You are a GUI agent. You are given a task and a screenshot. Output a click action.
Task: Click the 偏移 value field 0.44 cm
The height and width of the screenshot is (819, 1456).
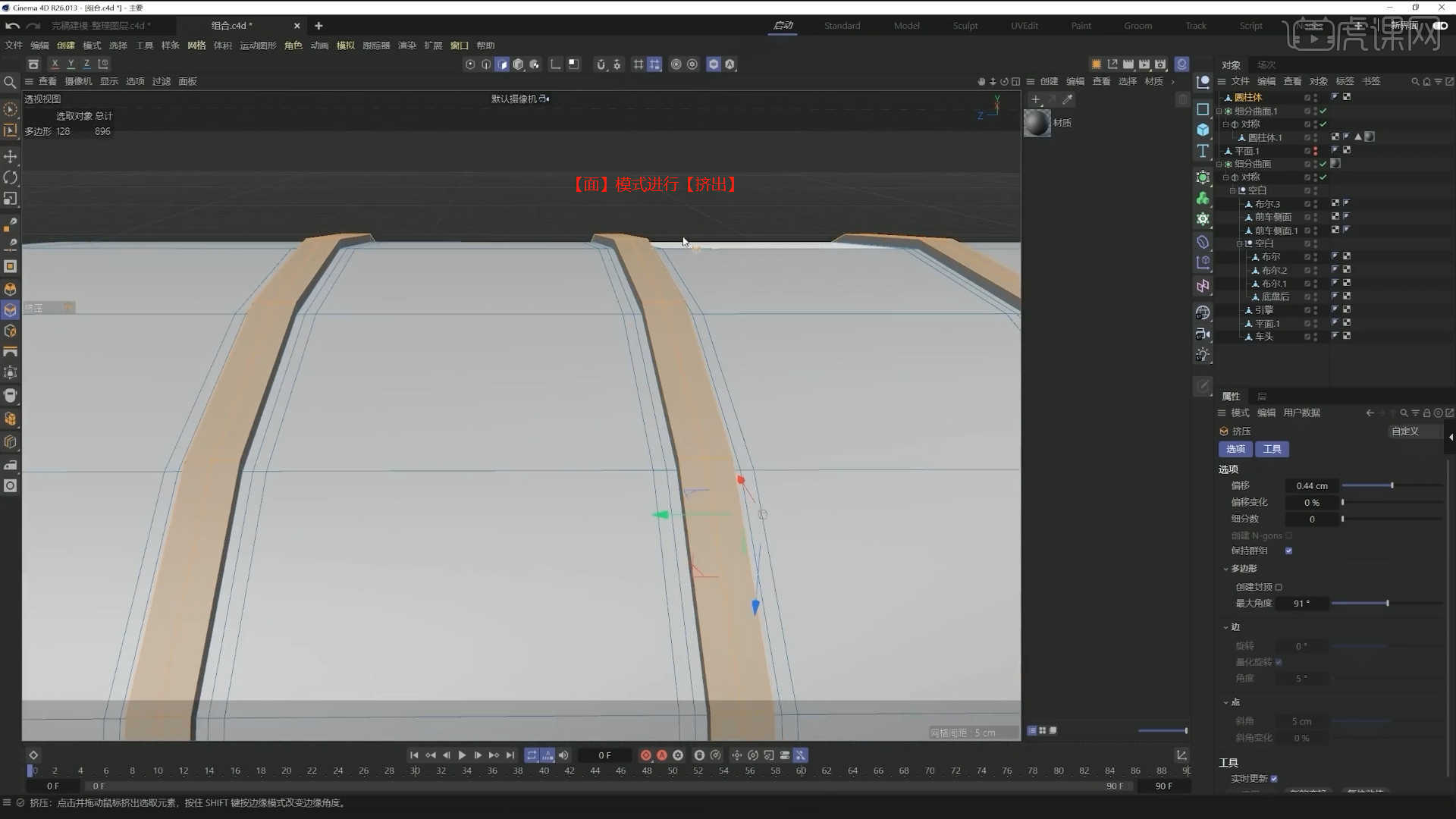(x=1311, y=485)
